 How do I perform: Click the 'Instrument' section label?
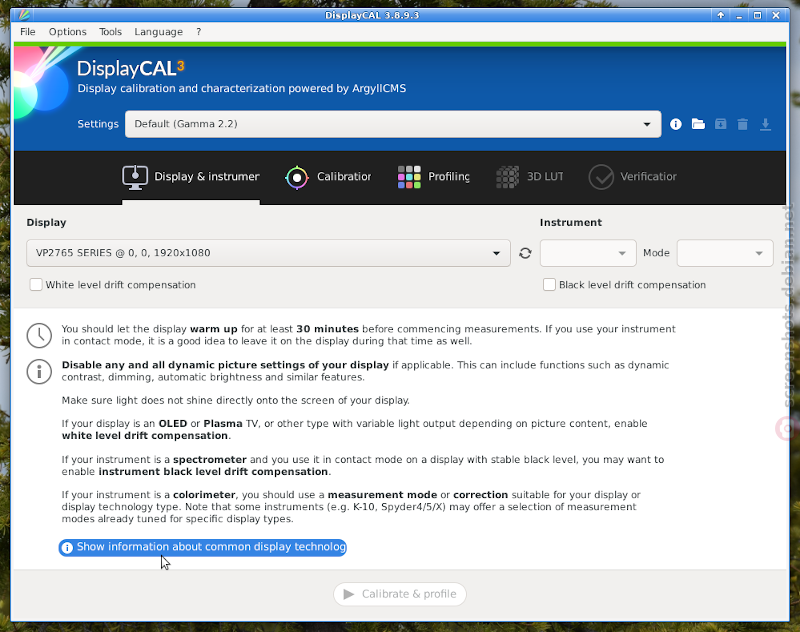[x=571, y=222]
